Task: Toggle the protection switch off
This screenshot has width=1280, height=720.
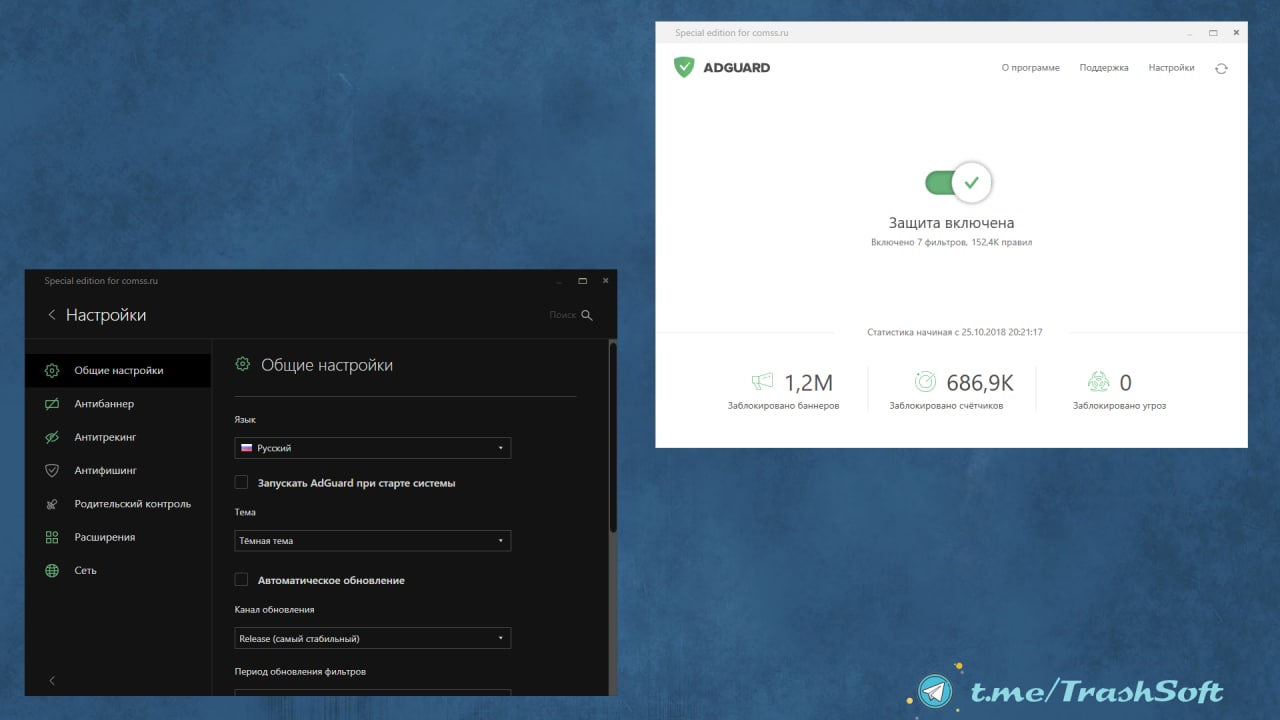Action: 958,182
